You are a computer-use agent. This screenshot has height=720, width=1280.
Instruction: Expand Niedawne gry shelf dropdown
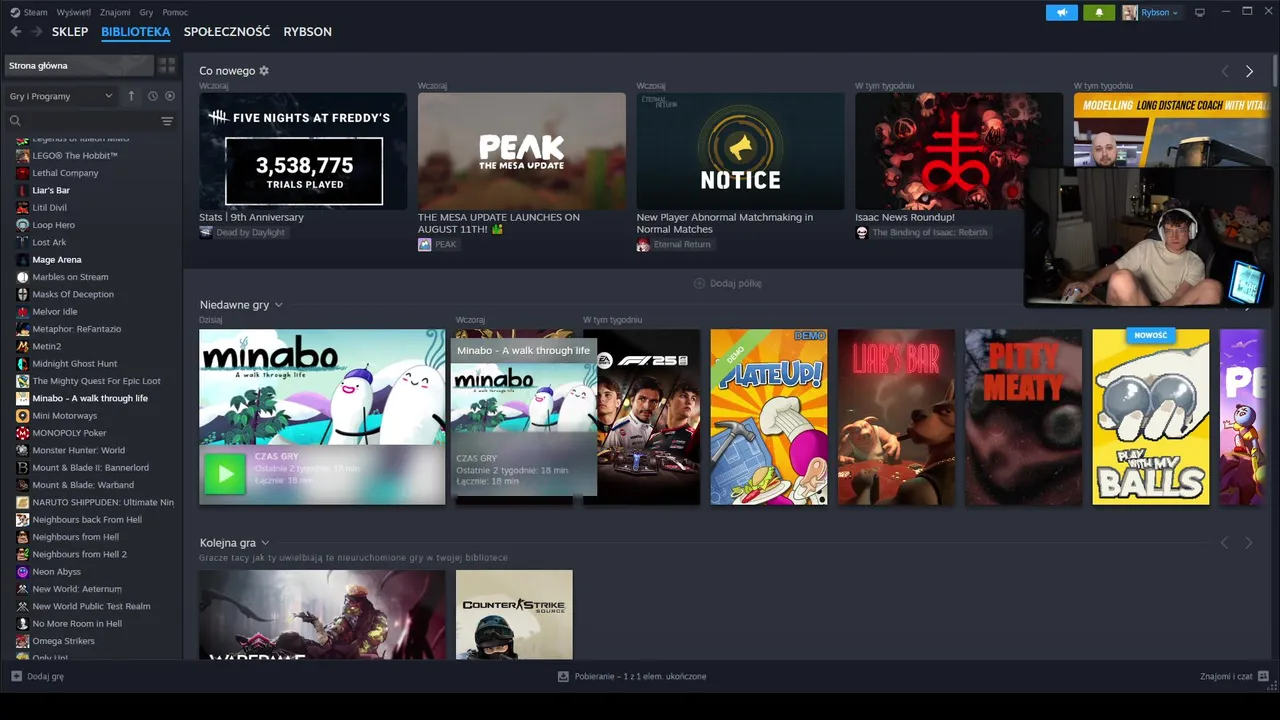pos(279,305)
